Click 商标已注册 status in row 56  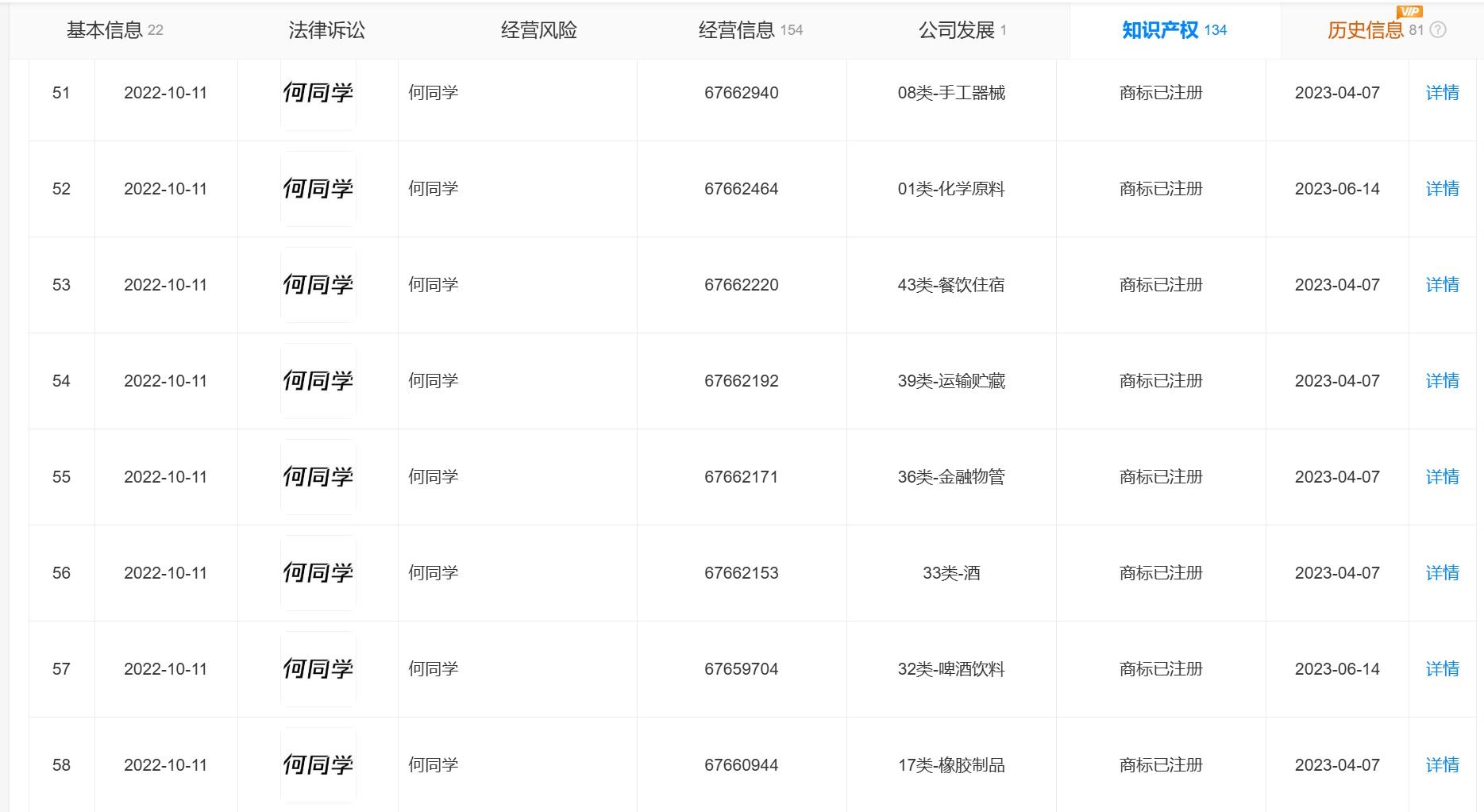pyautogui.click(x=1161, y=573)
